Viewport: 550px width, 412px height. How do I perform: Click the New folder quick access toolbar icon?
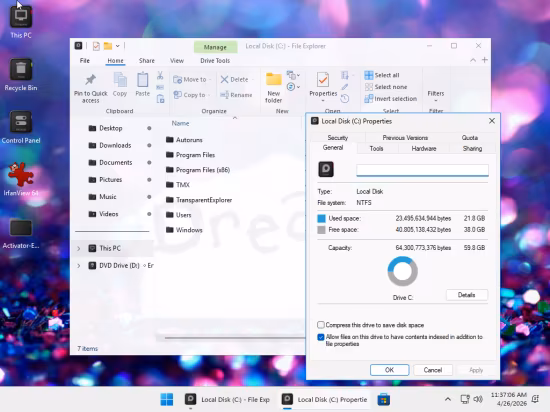pos(108,46)
